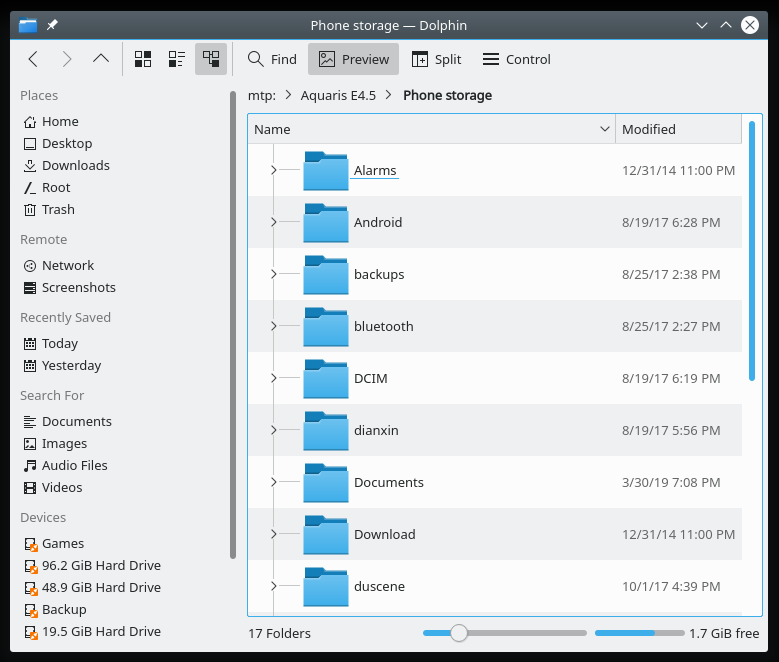Click the file list vertical scrollbar

(752, 250)
